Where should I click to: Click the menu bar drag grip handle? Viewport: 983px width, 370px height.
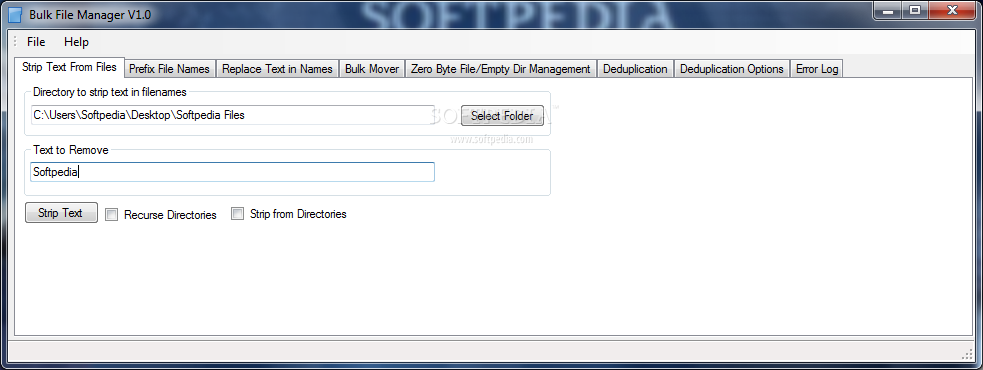(x=15, y=42)
